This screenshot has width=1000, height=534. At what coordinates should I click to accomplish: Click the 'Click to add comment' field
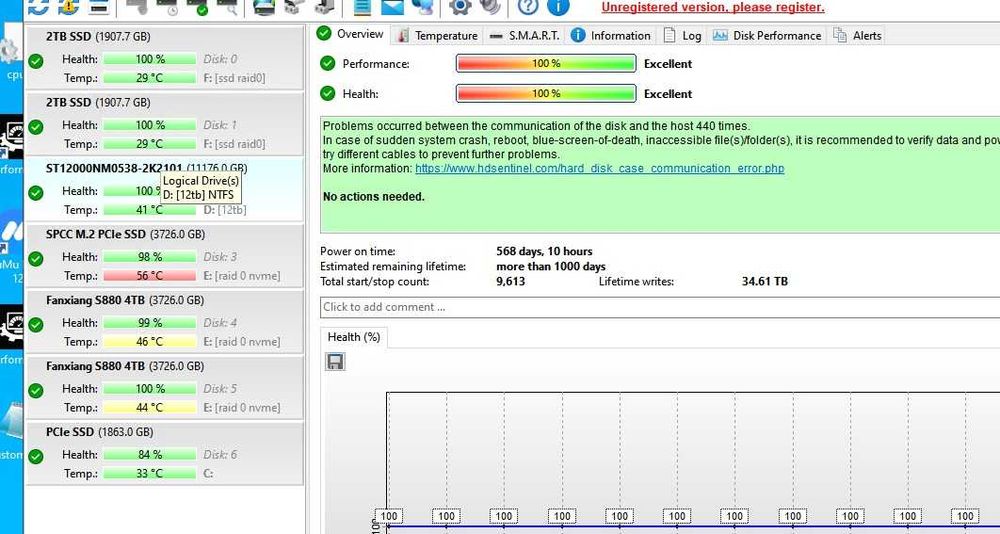(x=660, y=307)
